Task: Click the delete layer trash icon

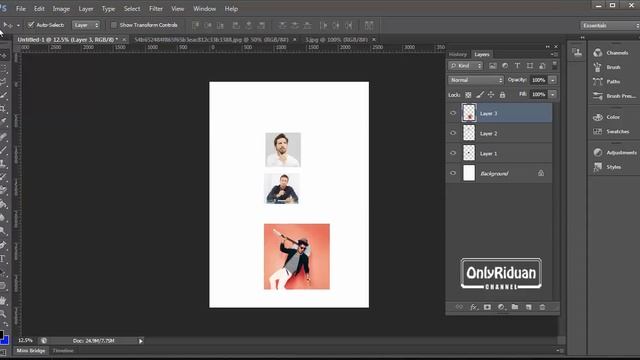Action: click(x=542, y=307)
